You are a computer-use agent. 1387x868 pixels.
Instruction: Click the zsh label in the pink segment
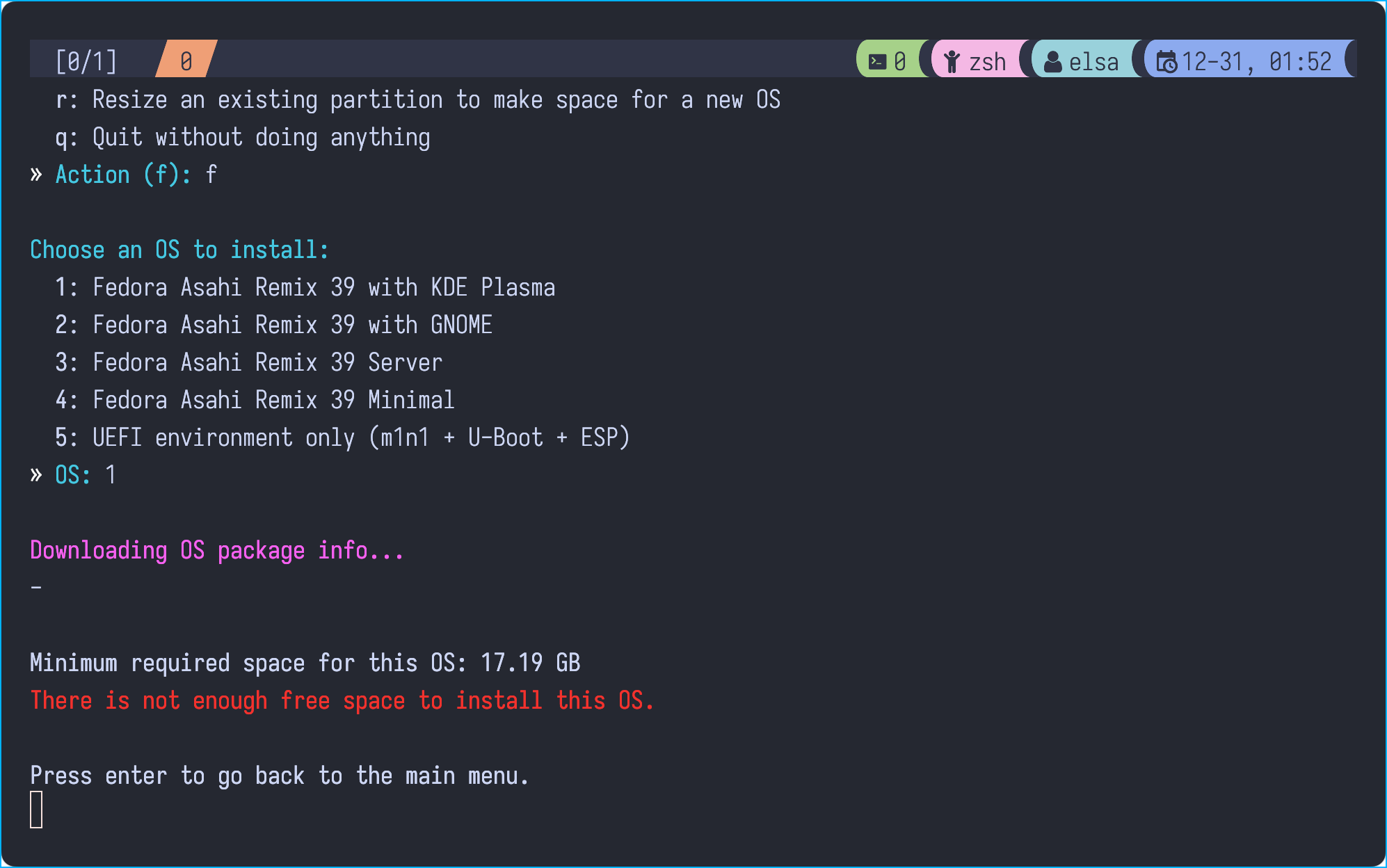coord(987,62)
